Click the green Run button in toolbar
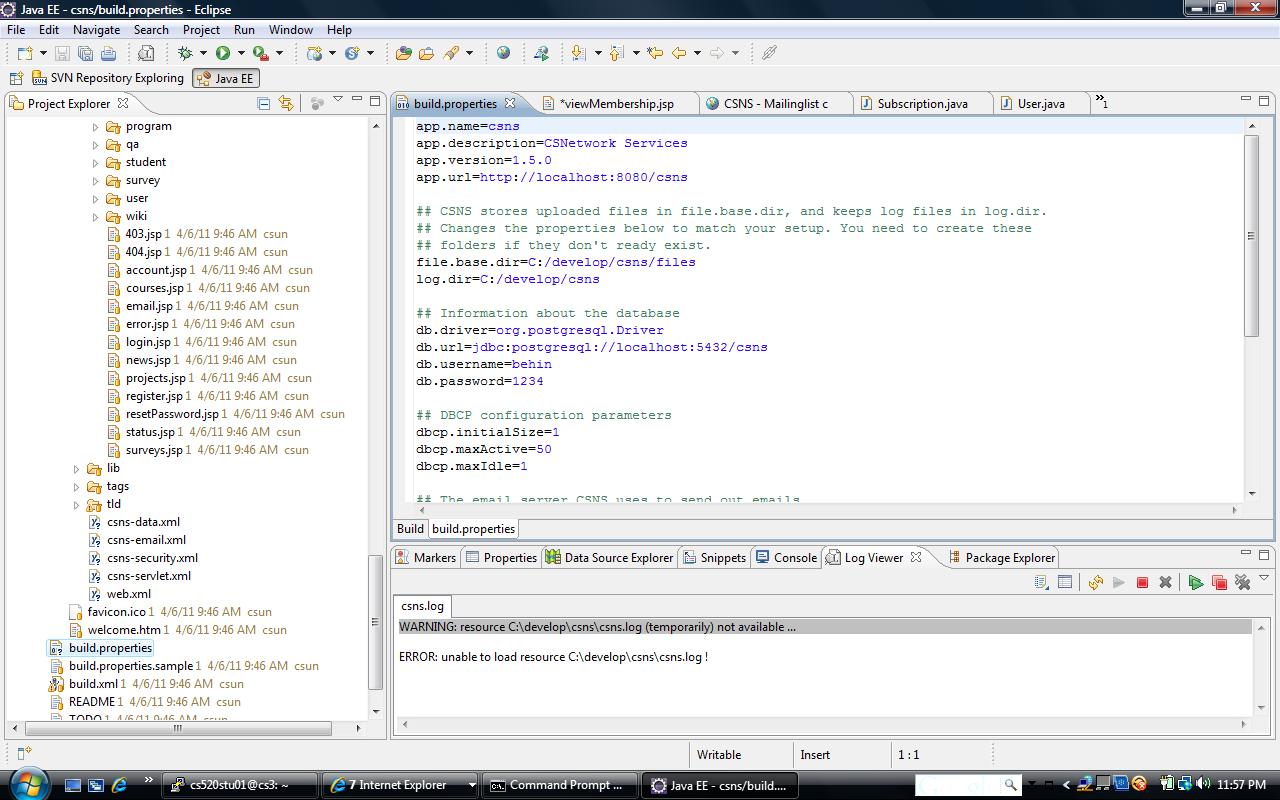The width and height of the screenshot is (1280, 800). click(x=223, y=53)
